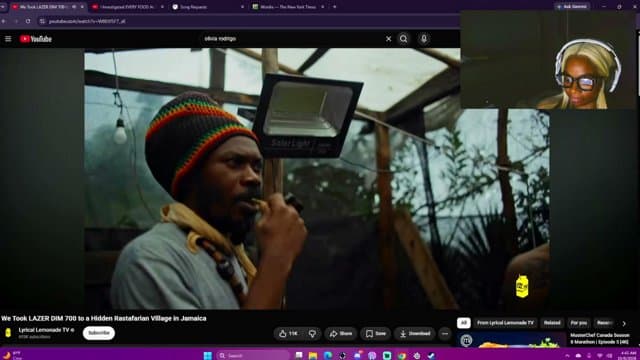
Task: Open the taskbar clock and date
Action: [628, 355]
